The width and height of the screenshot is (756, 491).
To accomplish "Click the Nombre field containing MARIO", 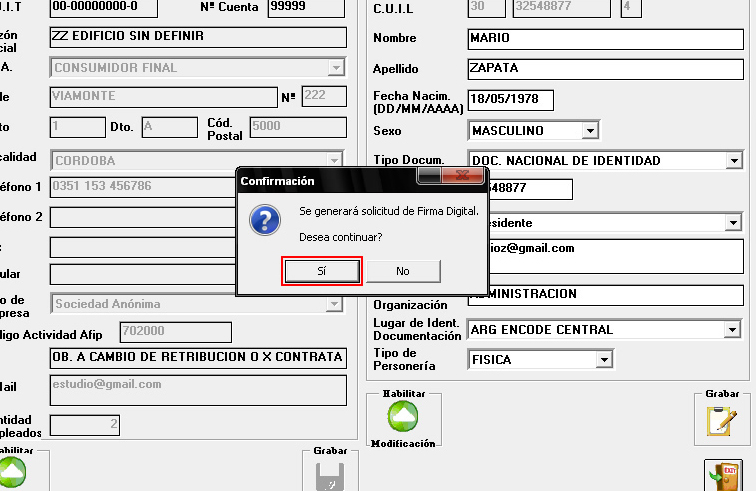I will (x=605, y=39).
